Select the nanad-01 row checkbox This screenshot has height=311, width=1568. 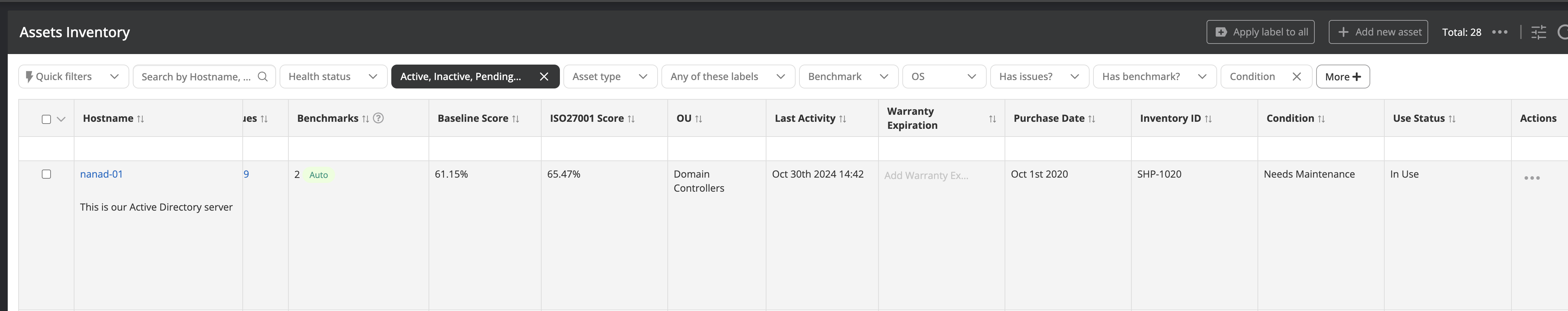coord(46,174)
